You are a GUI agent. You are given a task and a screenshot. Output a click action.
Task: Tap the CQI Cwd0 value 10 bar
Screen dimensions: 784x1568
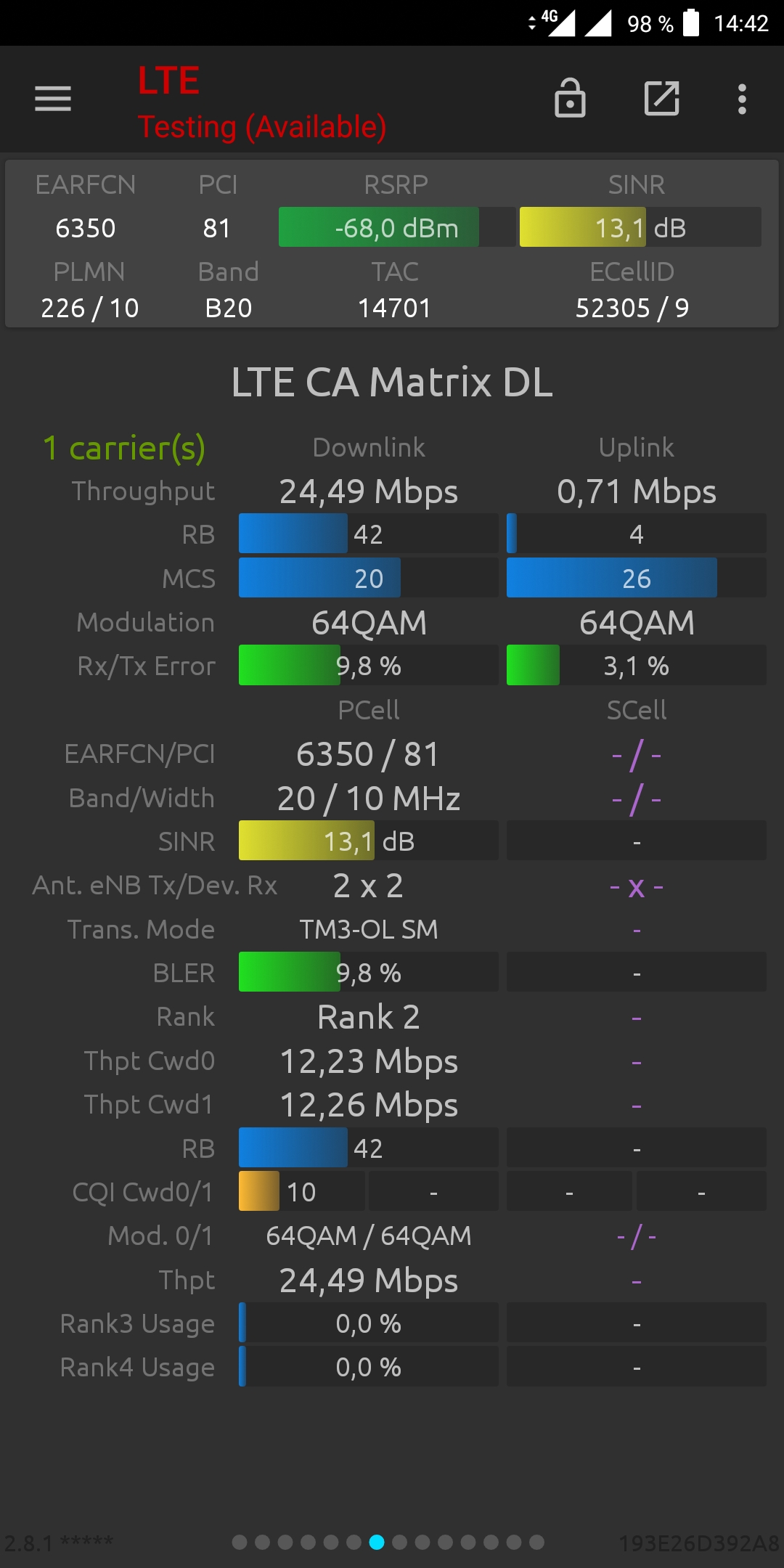(302, 1191)
